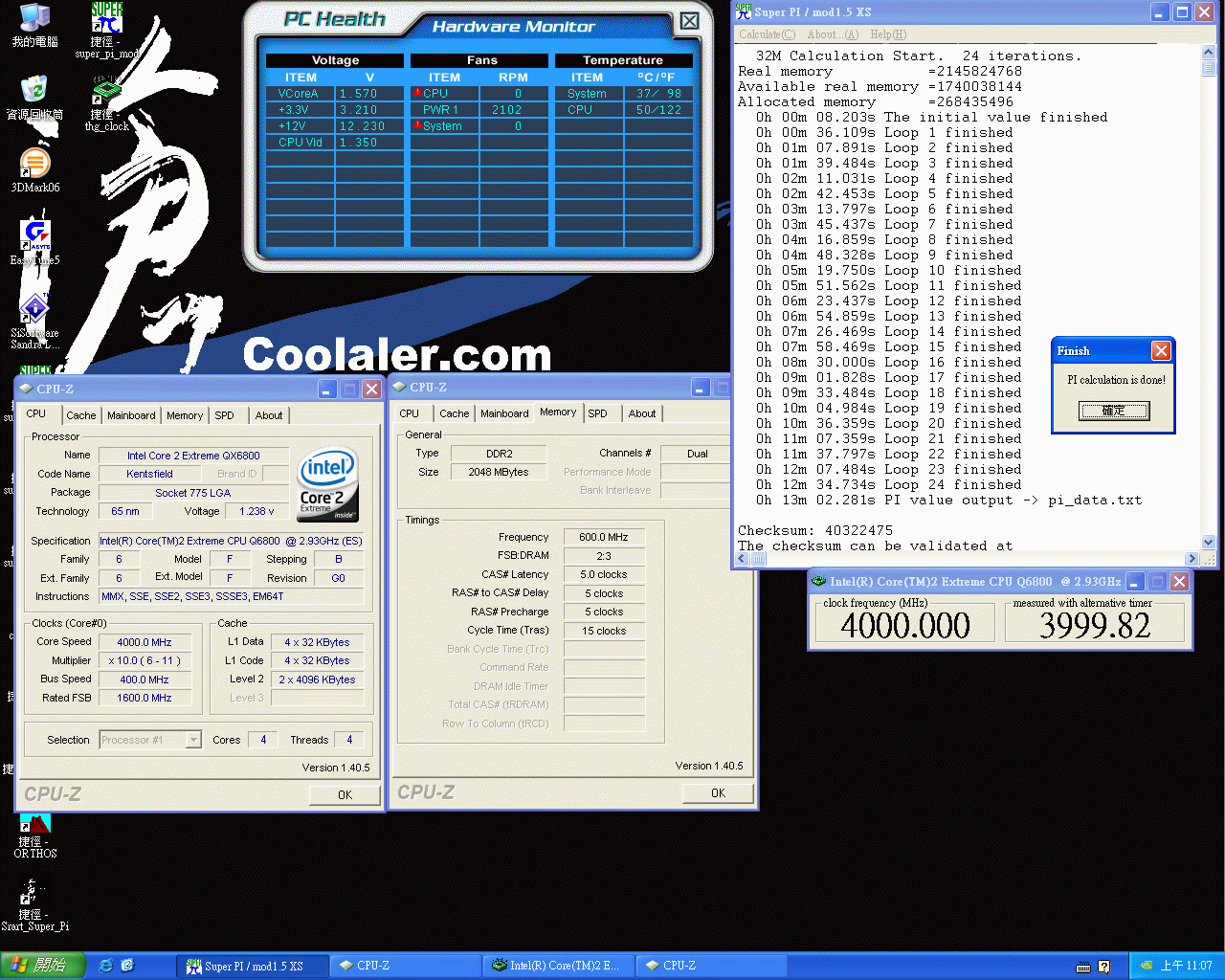Click the Intel Core 2 Extreme logo
Viewport: 1225px width, 980px height.
click(x=327, y=485)
